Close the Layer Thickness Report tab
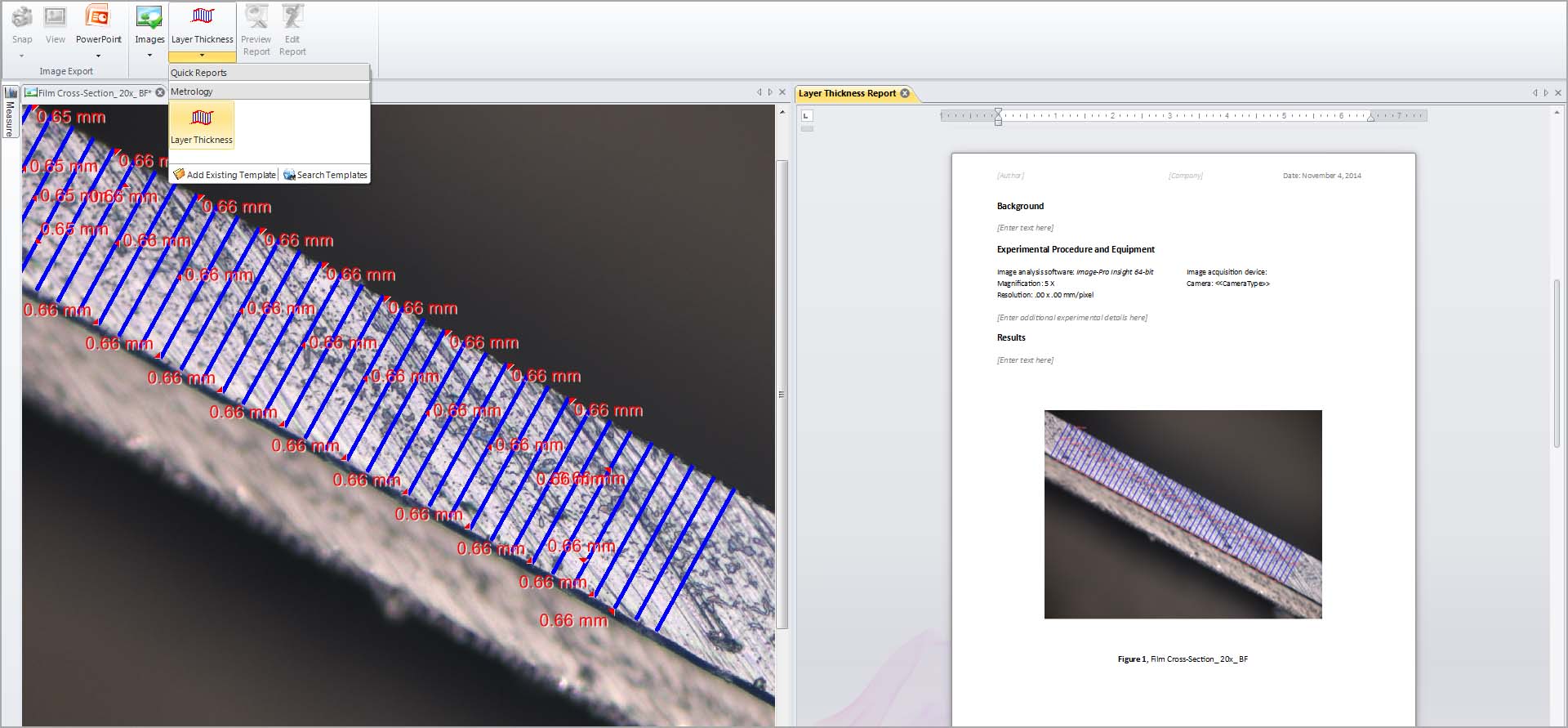 tap(905, 94)
